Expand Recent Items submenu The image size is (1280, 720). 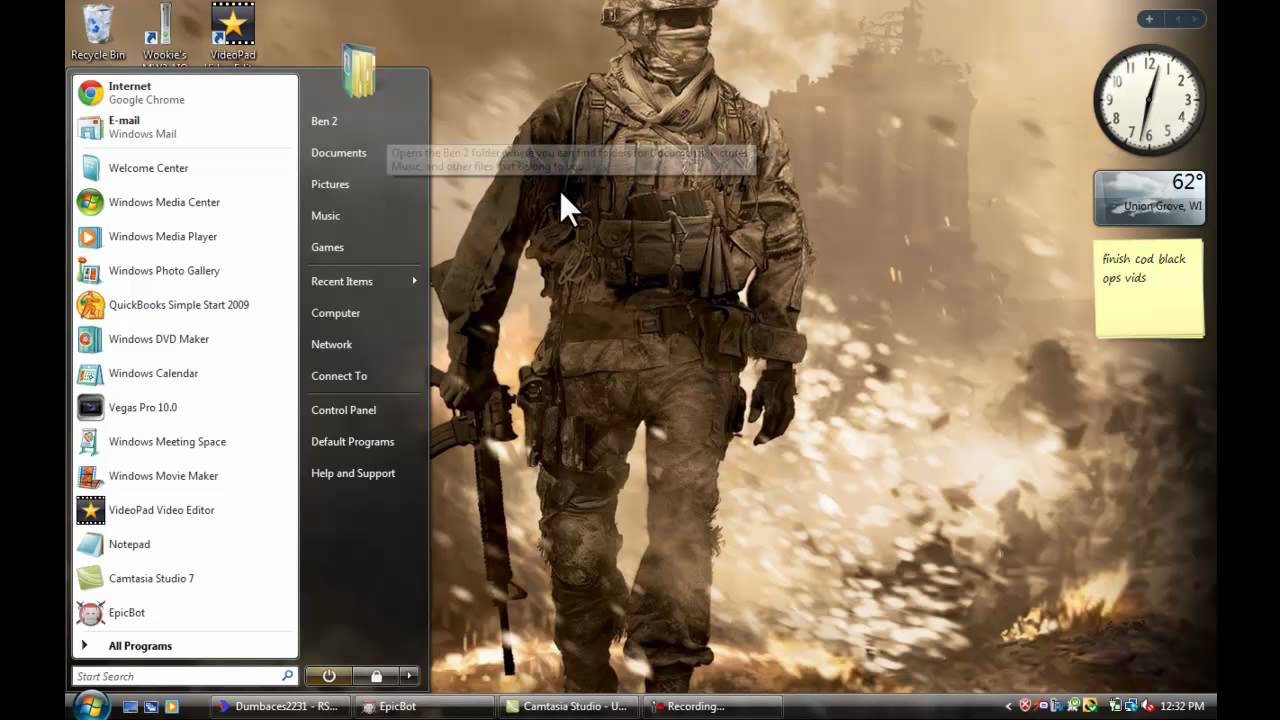[x=364, y=281]
